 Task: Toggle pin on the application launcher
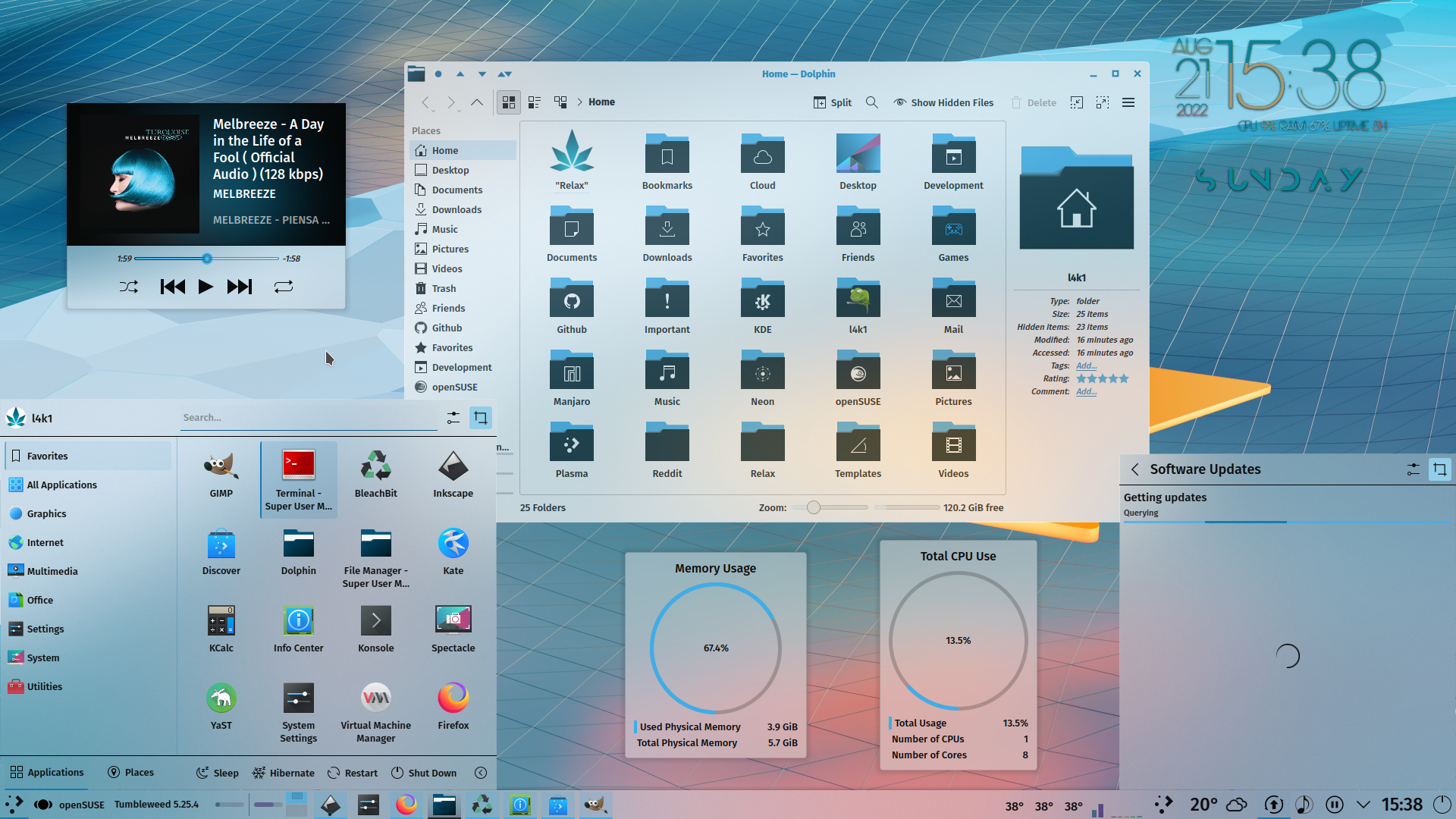481,418
